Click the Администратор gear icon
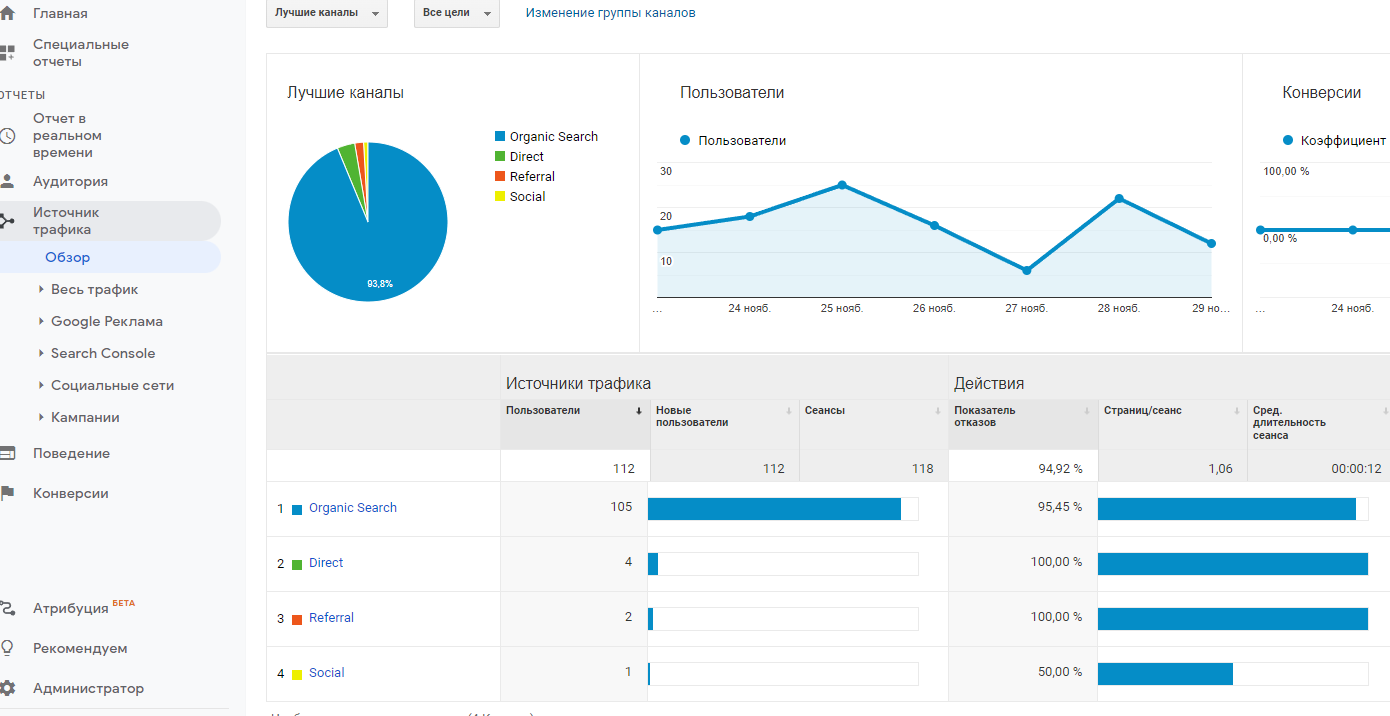1390x716 pixels. pyautogui.click(x=7, y=688)
